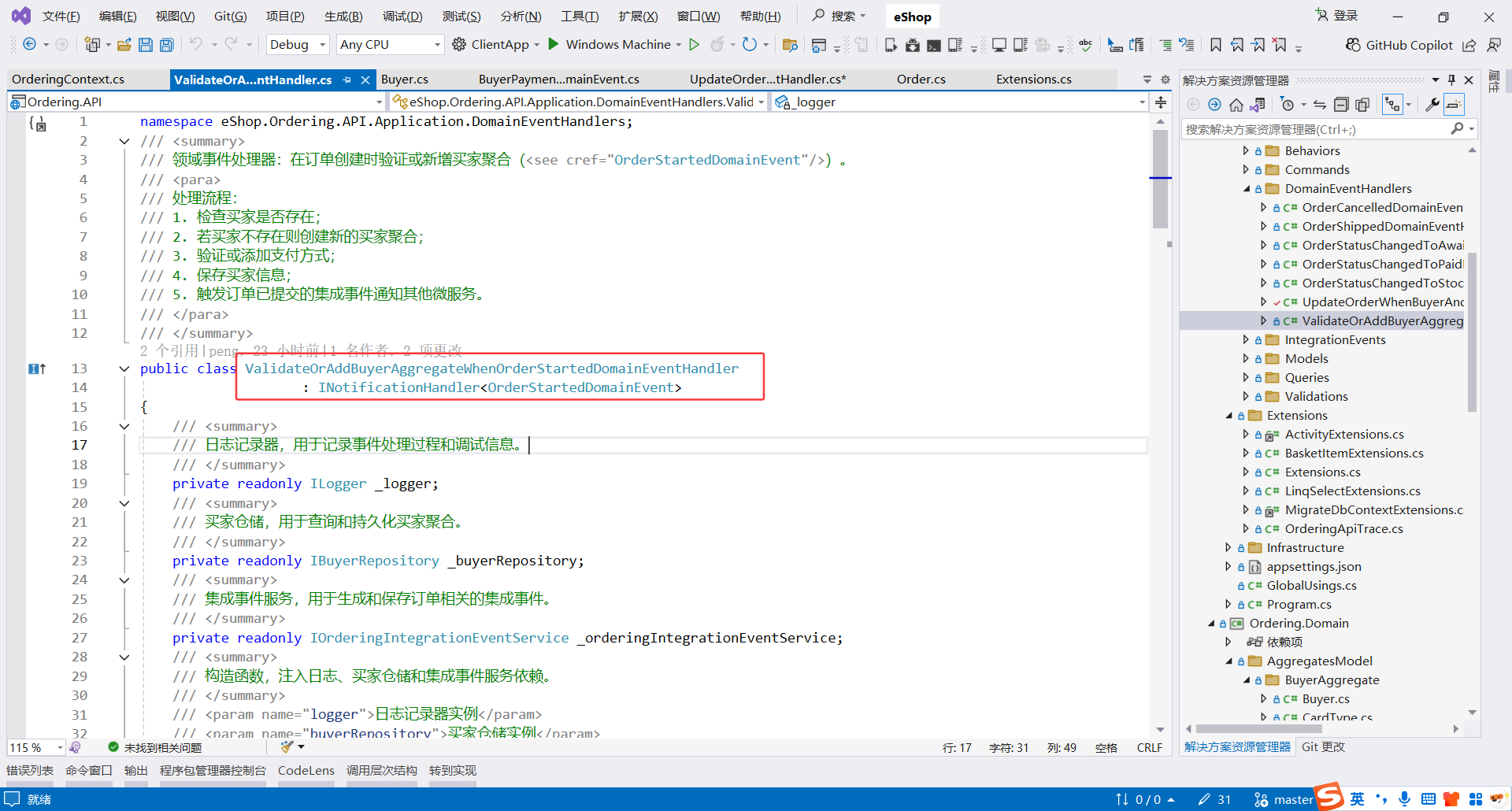Open the 调试(D) menu
1512x811 pixels.
(x=402, y=17)
